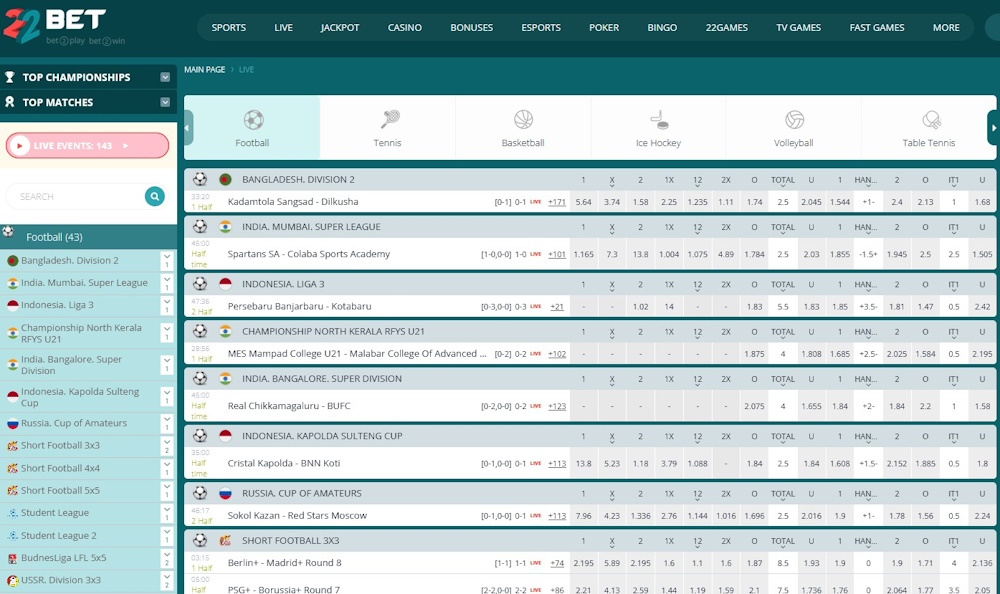
Task: Expand Russia Cup of Amateurs sidebar entry
Action: coord(166,423)
